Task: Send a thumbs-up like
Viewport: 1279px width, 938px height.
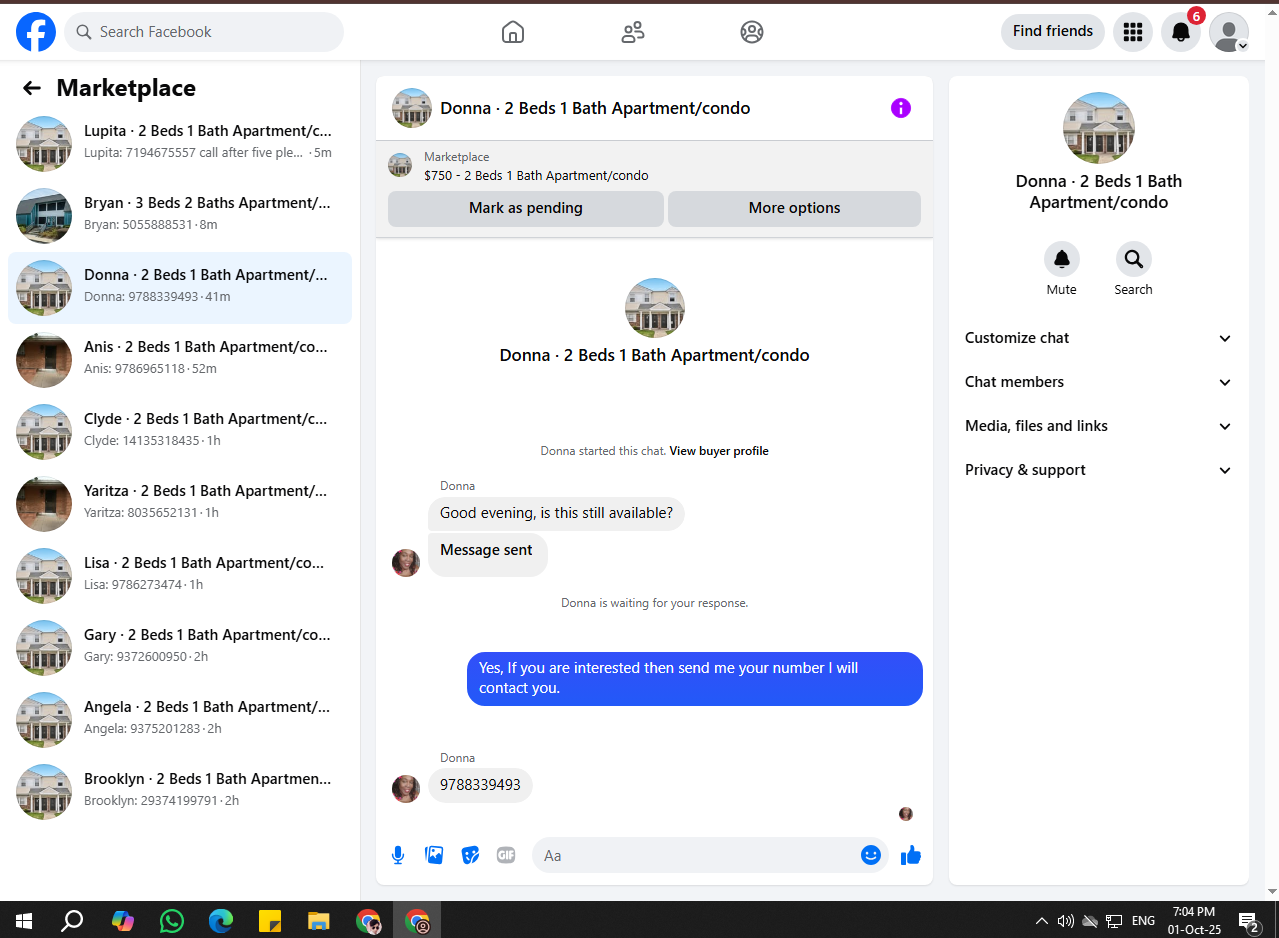Action: (x=911, y=855)
